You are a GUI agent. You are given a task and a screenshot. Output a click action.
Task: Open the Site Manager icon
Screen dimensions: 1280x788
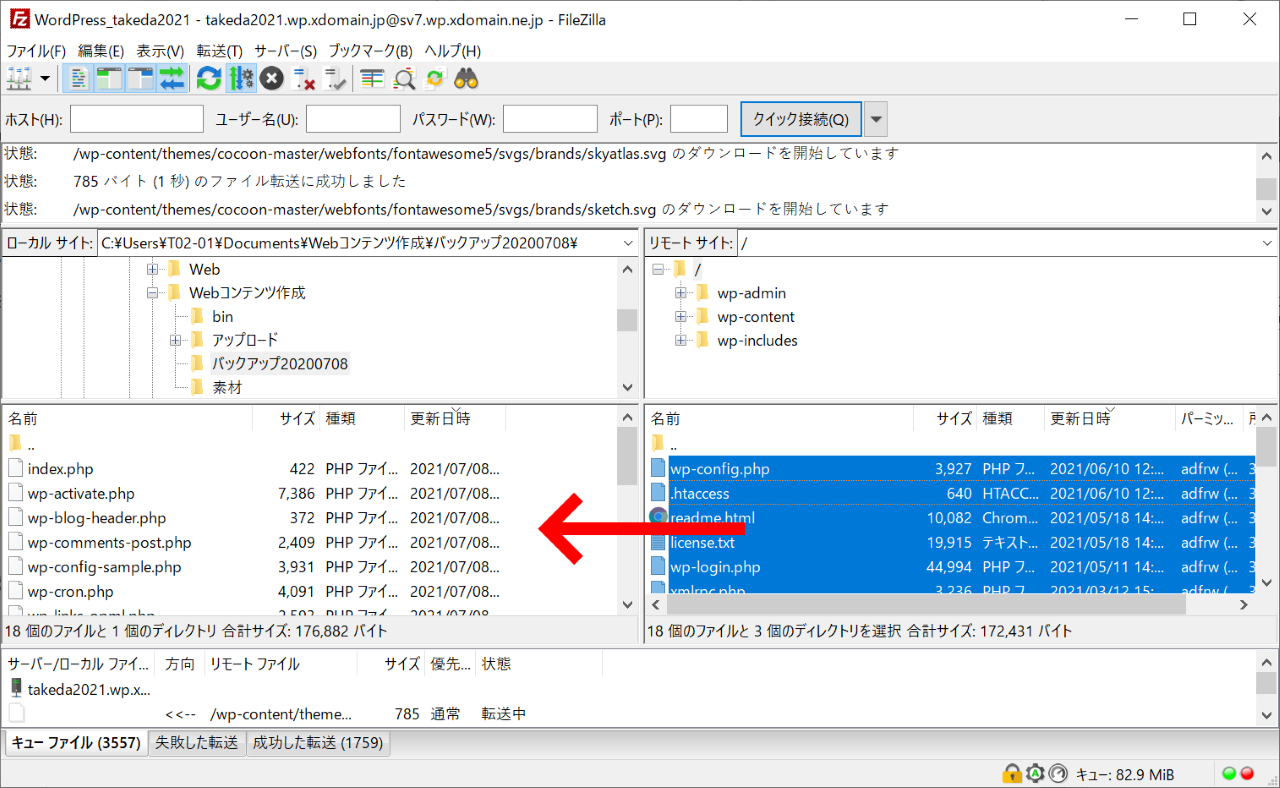(19, 78)
